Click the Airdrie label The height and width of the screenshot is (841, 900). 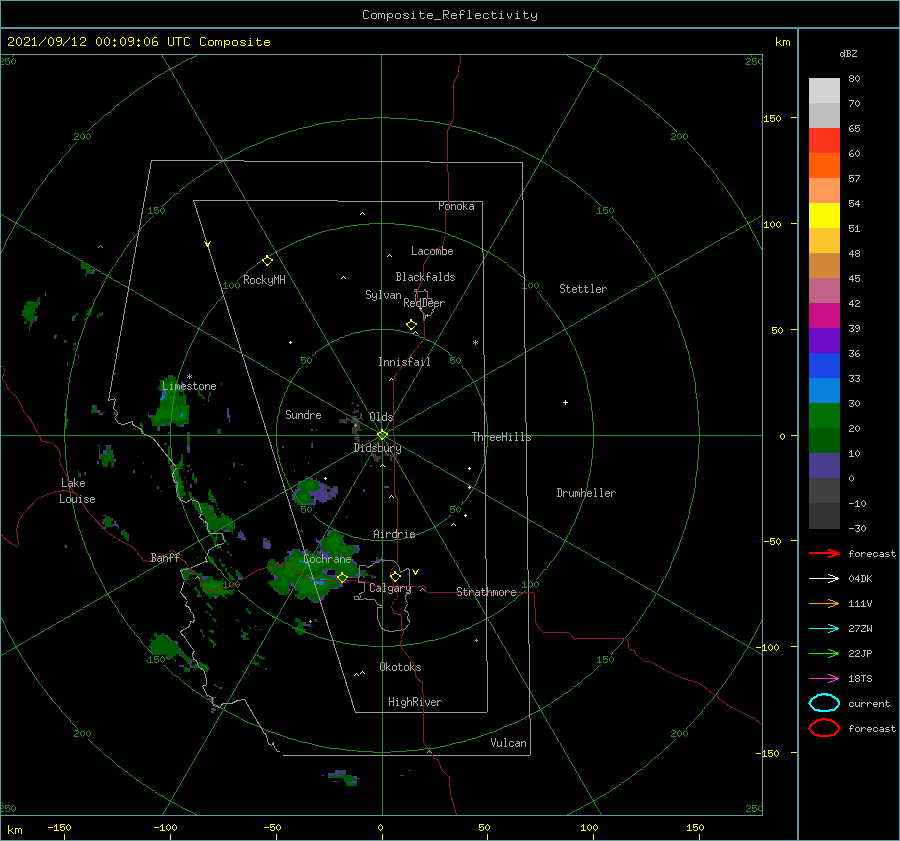394,534
